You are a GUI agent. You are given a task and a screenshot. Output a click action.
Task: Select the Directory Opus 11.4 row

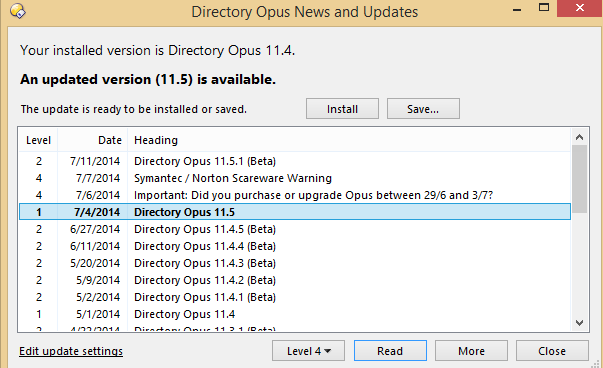[295, 314]
